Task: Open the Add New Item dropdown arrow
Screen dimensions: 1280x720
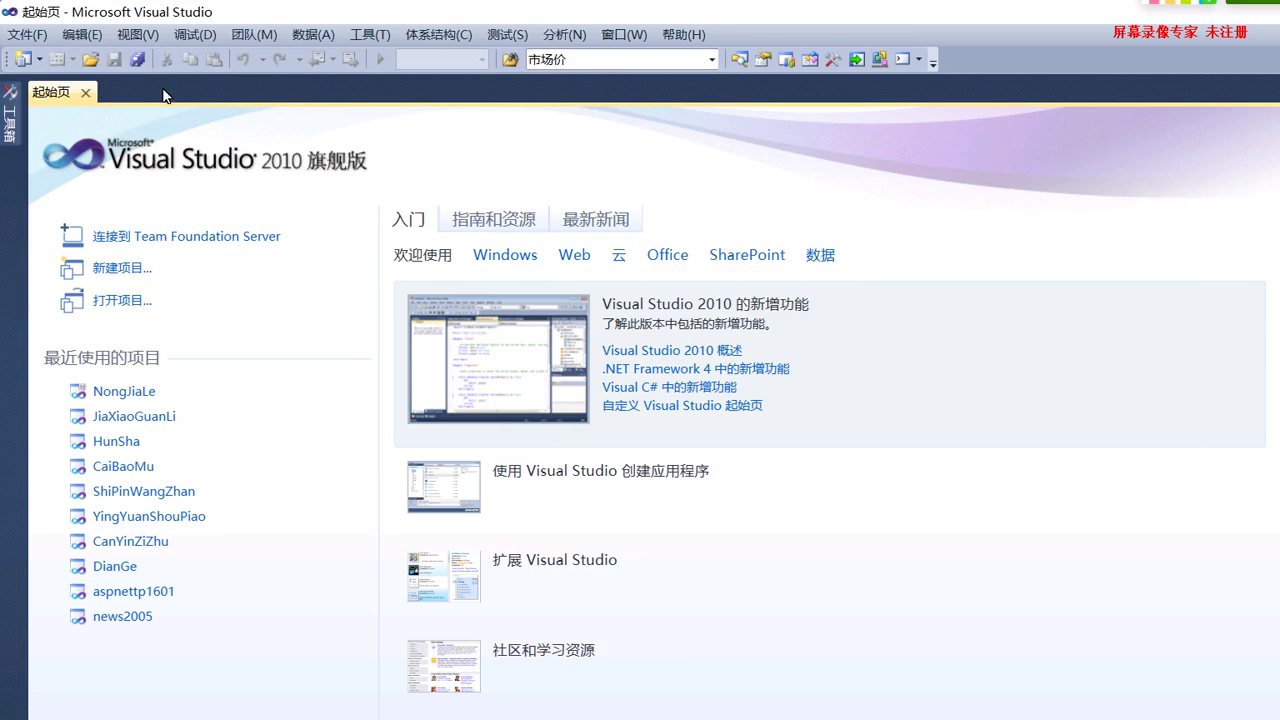Action: click(73, 60)
